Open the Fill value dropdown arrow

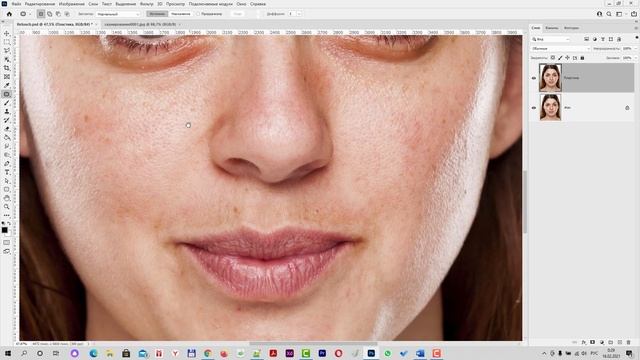(x=636, y=58)
